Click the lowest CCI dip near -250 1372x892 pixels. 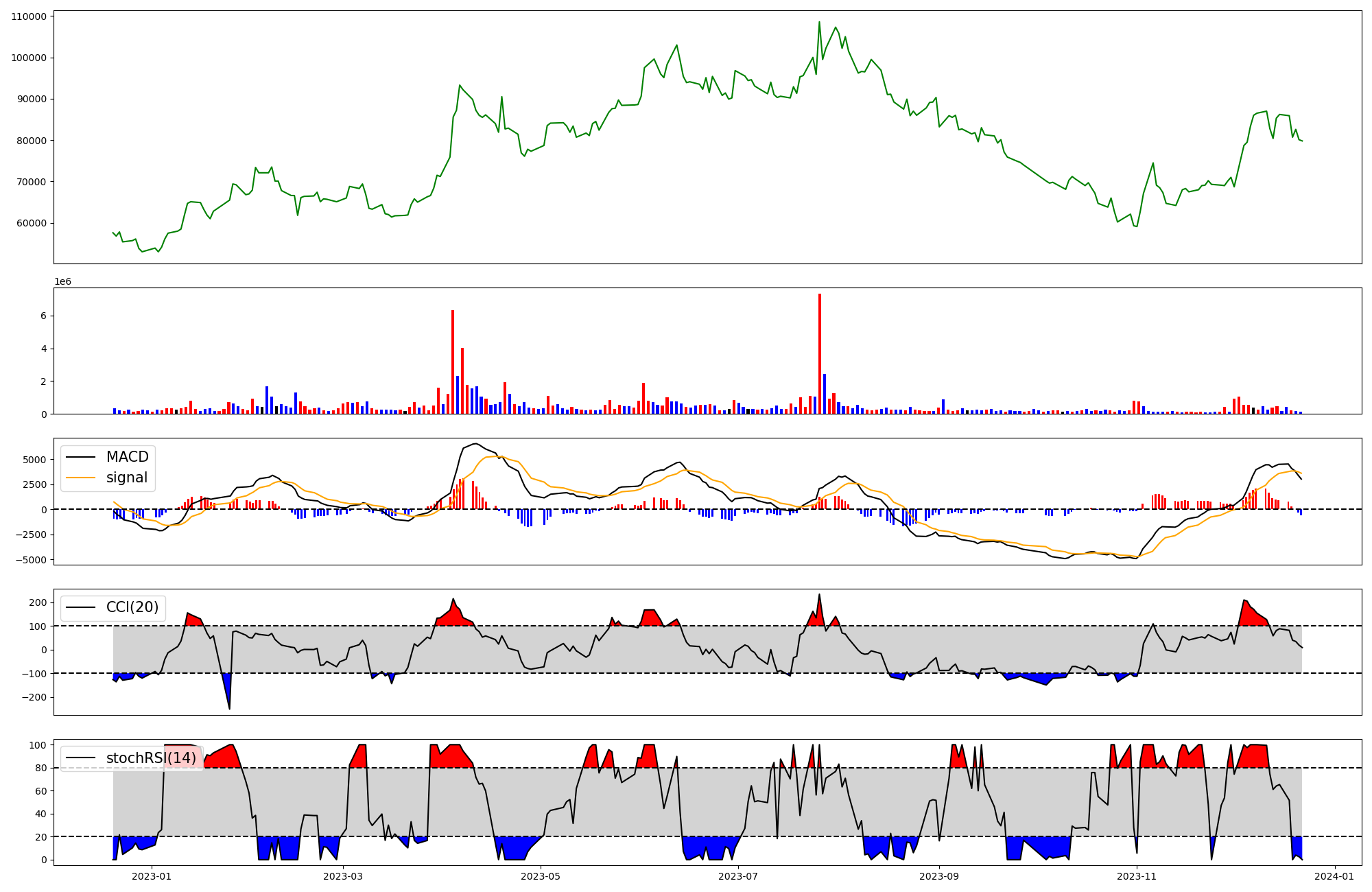click(229, 708)
